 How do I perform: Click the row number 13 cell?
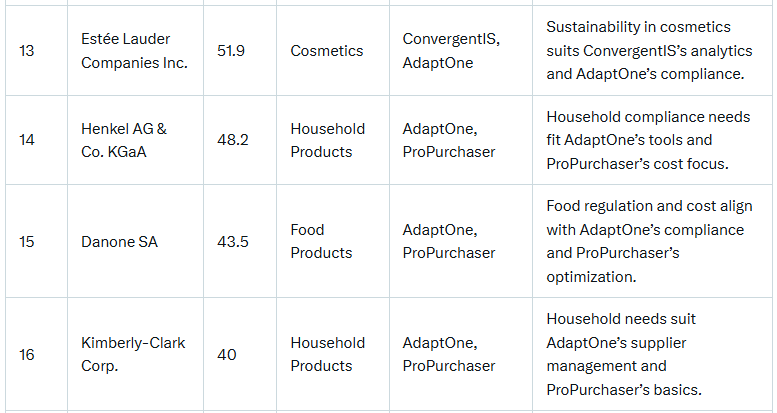[27, 50]
